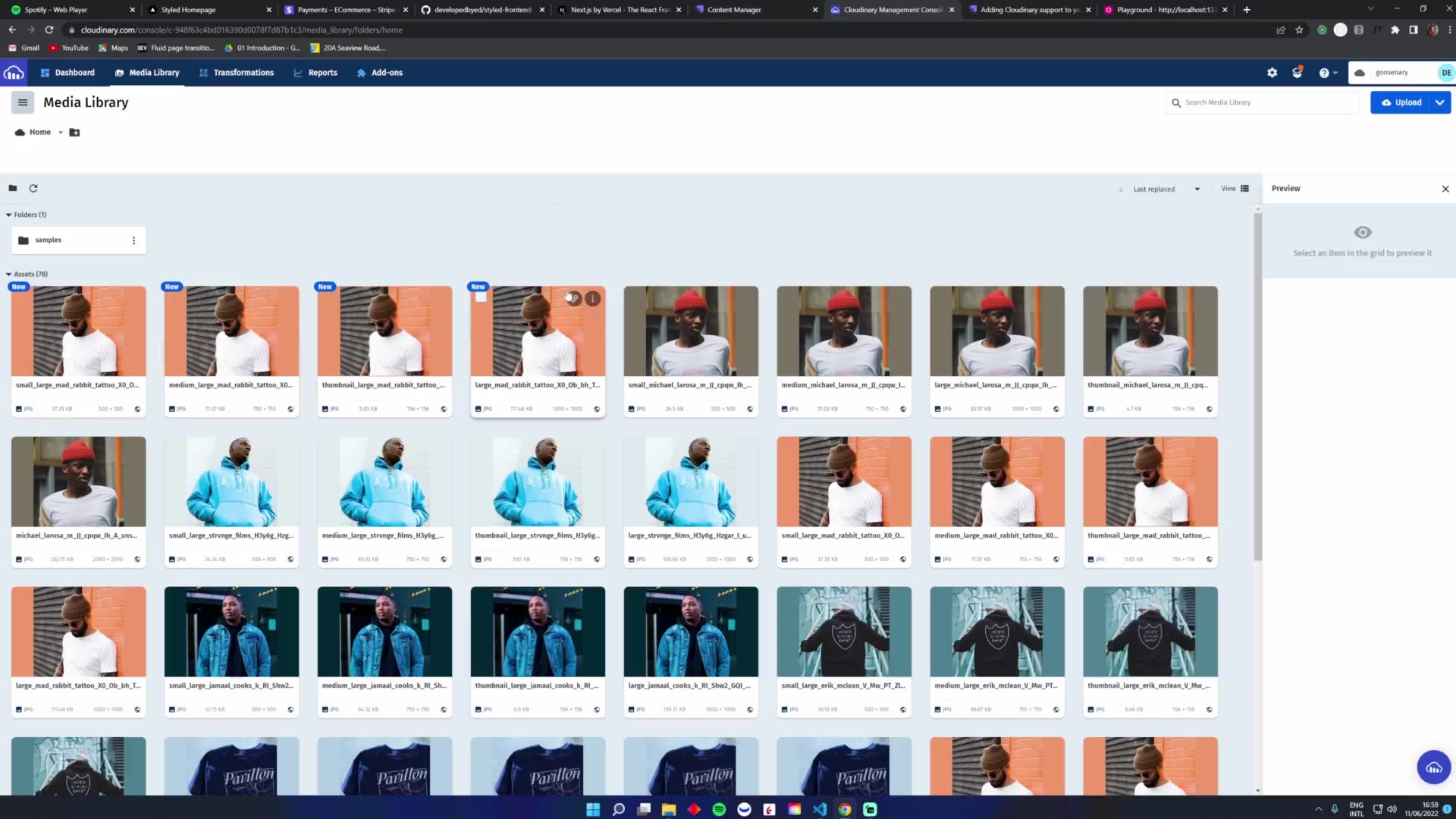Click the copy URL link icon on hovered image

coord(575,299)
